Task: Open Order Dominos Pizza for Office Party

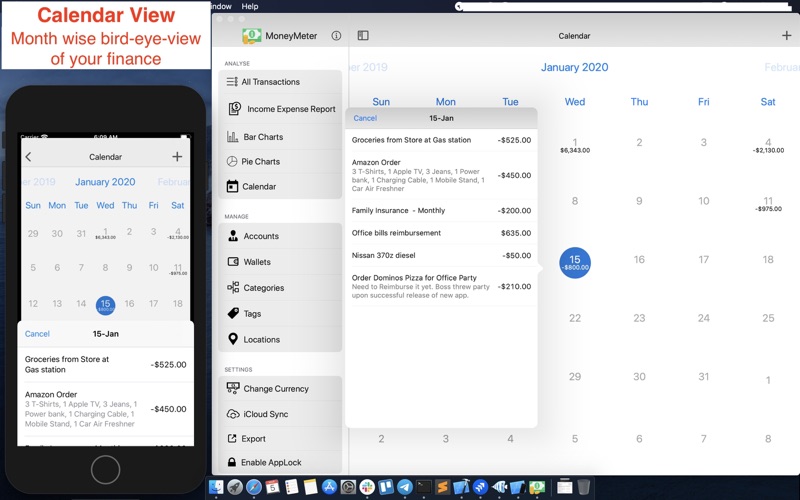Action: pos(441,286)
